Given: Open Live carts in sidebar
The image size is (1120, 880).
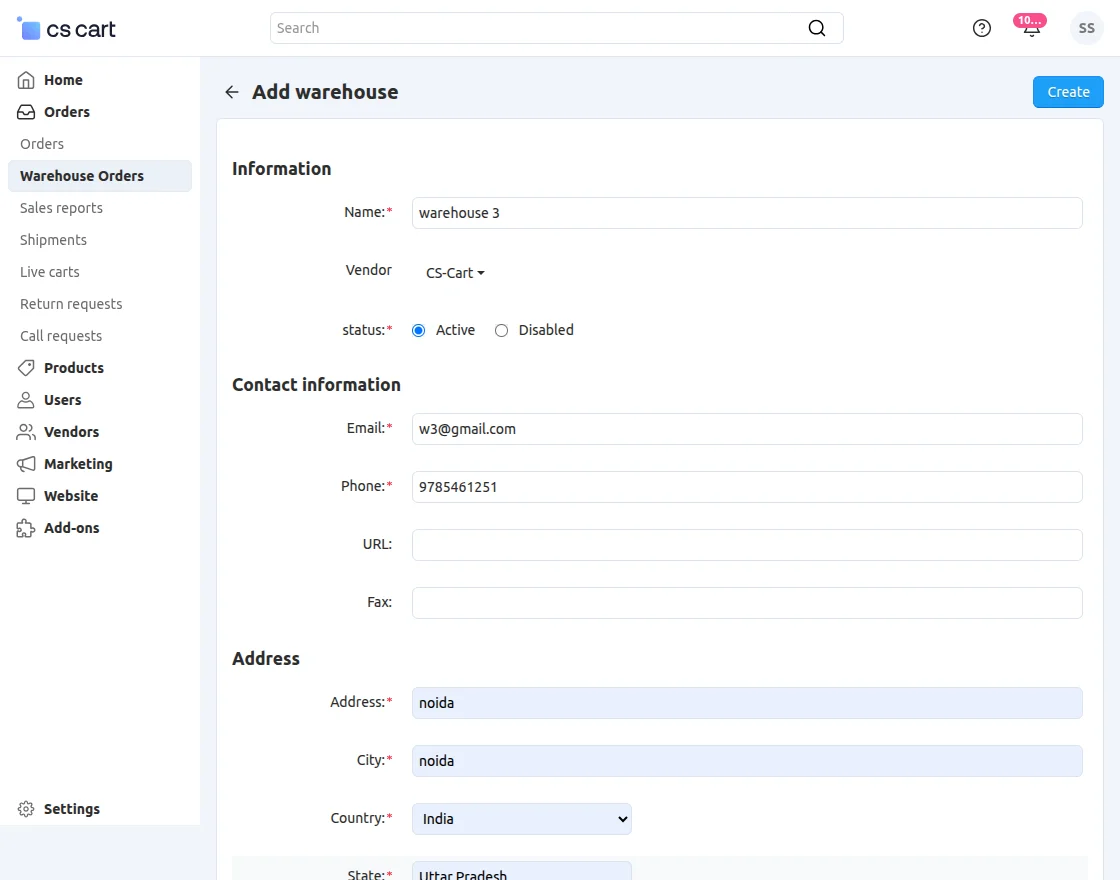Looking at the screenshot, I should (50, 272).
